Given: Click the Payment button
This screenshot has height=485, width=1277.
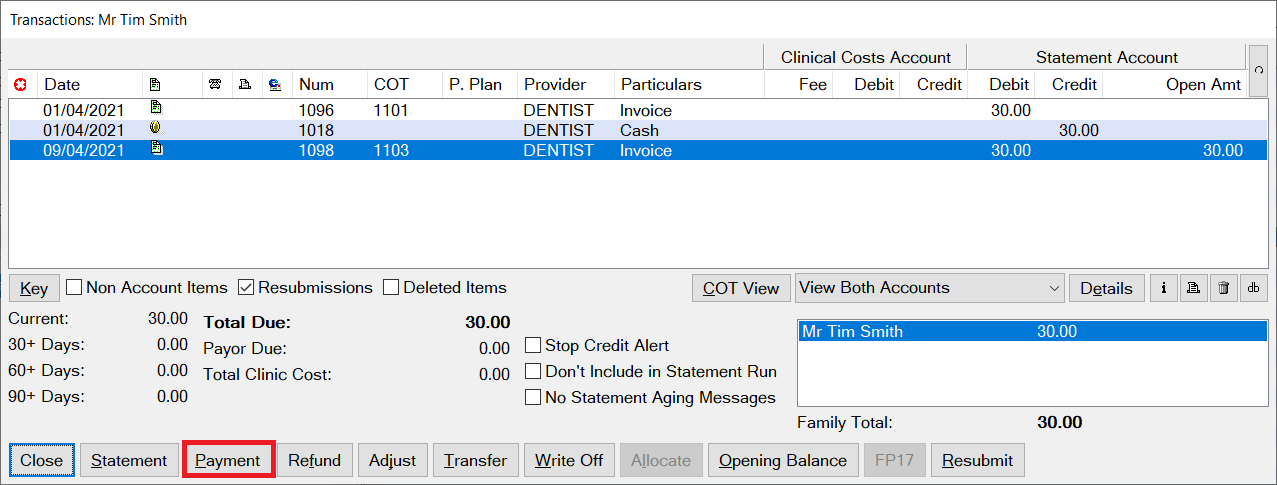Looking at the screenshot, I should tap(228, 460).
